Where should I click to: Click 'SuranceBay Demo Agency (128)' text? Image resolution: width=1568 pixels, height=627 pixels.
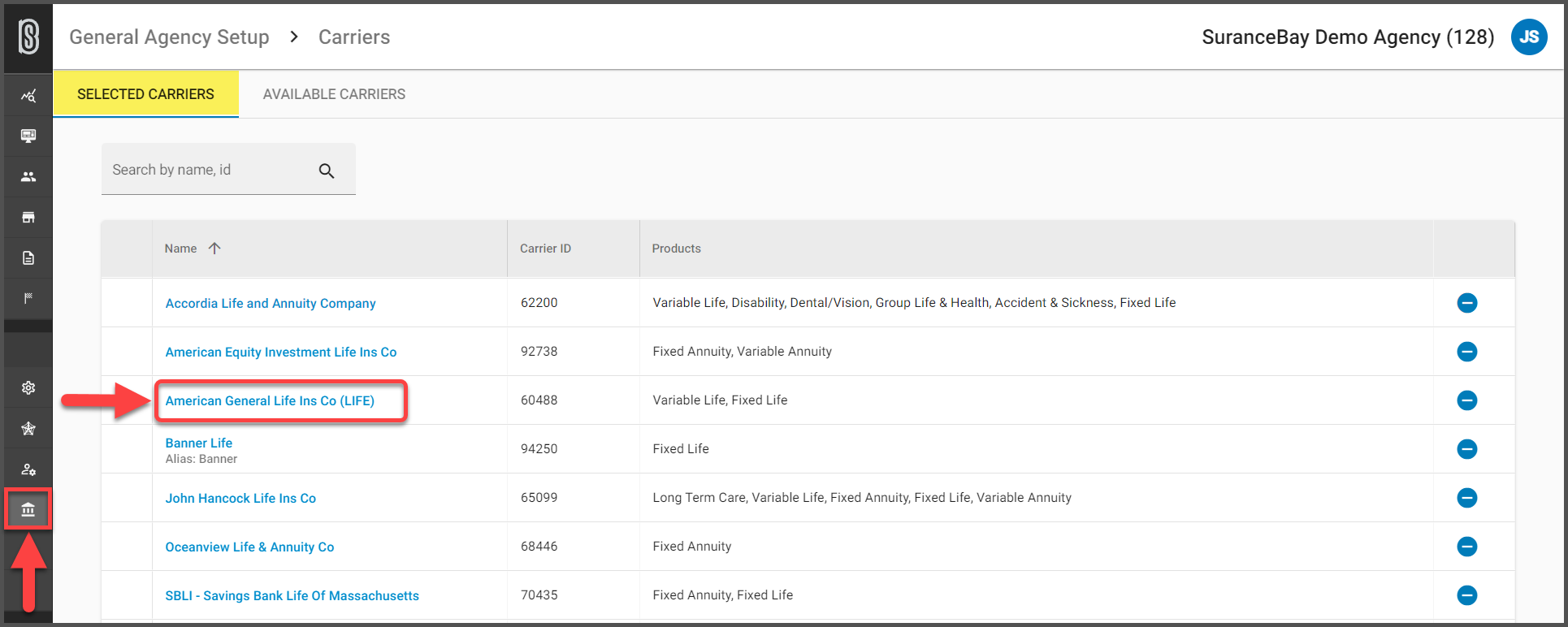[1348, 37]
